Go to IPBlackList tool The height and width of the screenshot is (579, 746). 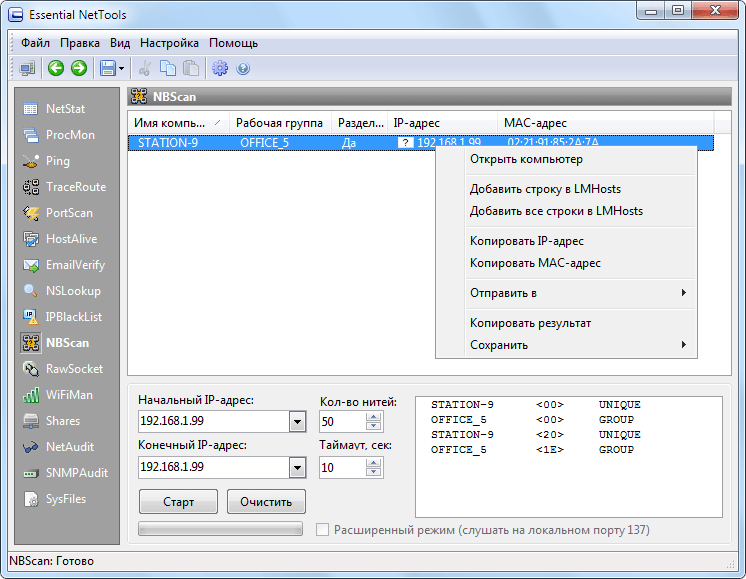tap(62, 317)
